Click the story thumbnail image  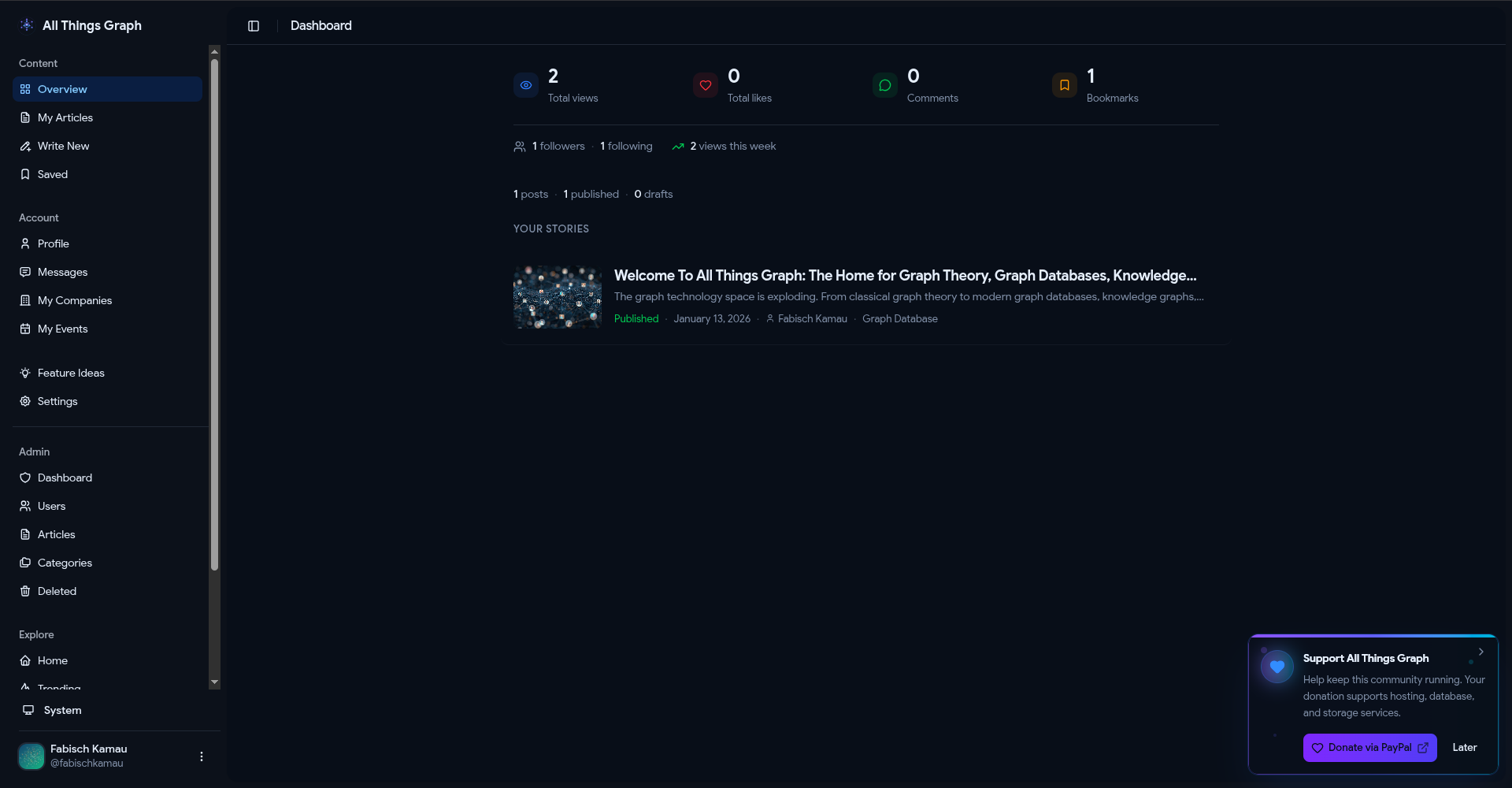(x=558, y=297)
